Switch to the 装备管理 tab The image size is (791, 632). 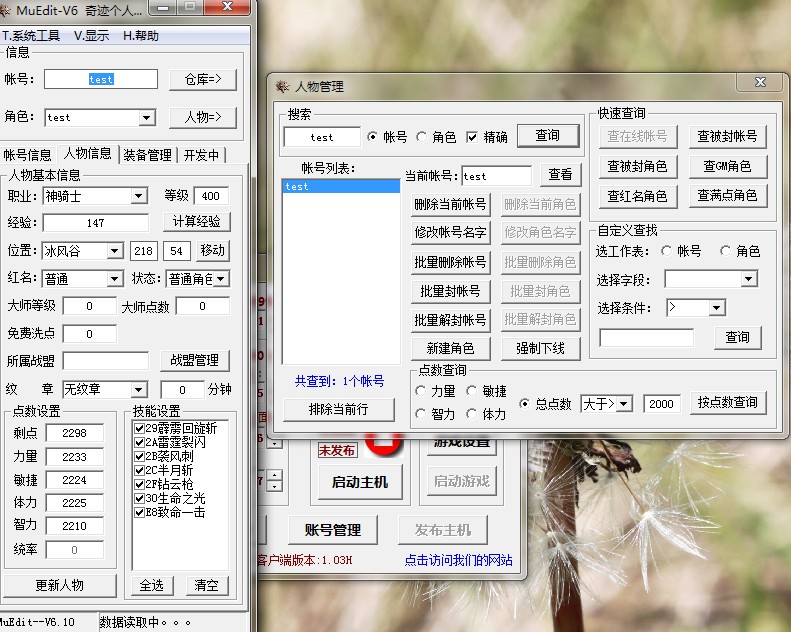147,155
